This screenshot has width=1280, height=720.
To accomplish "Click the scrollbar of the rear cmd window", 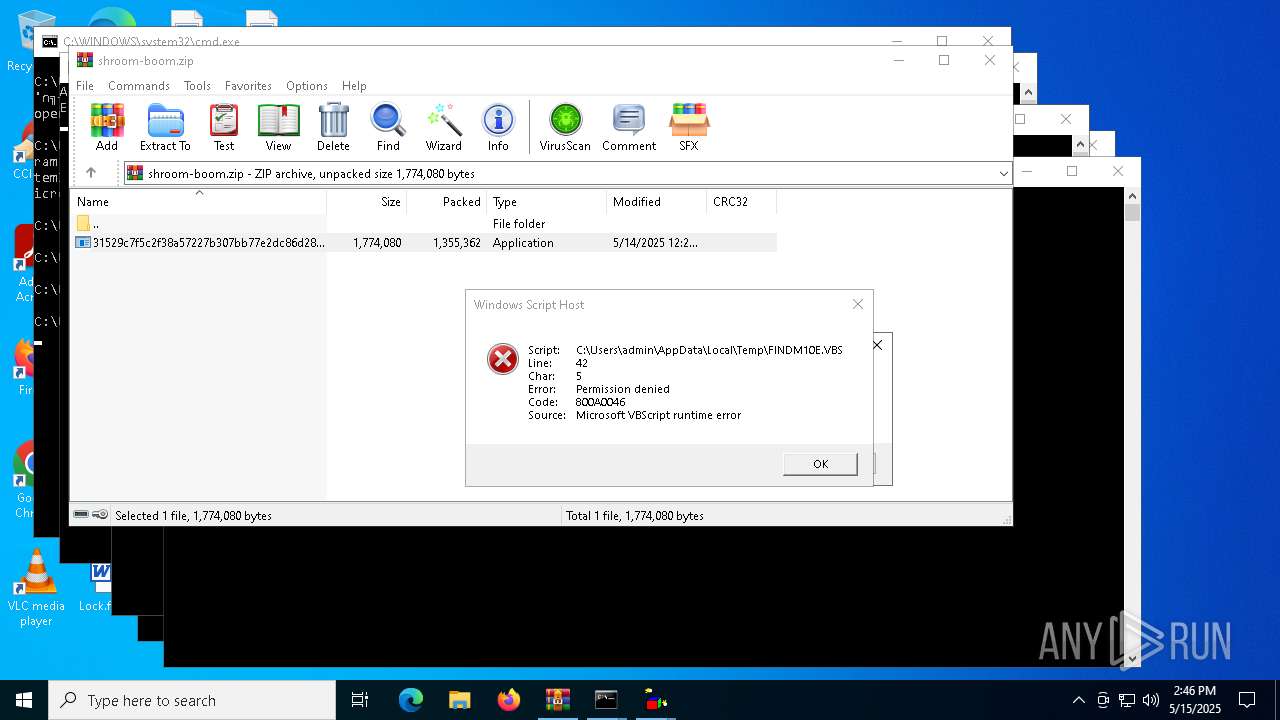I will (x=1132, y=425).
